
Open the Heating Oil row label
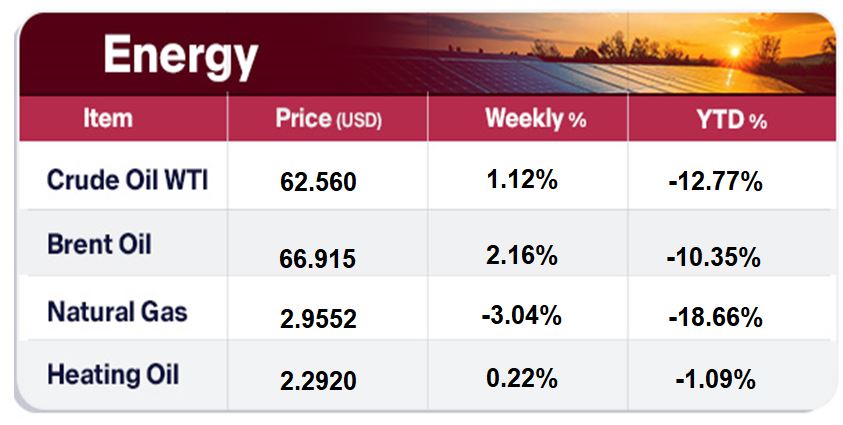pos(113,375)
